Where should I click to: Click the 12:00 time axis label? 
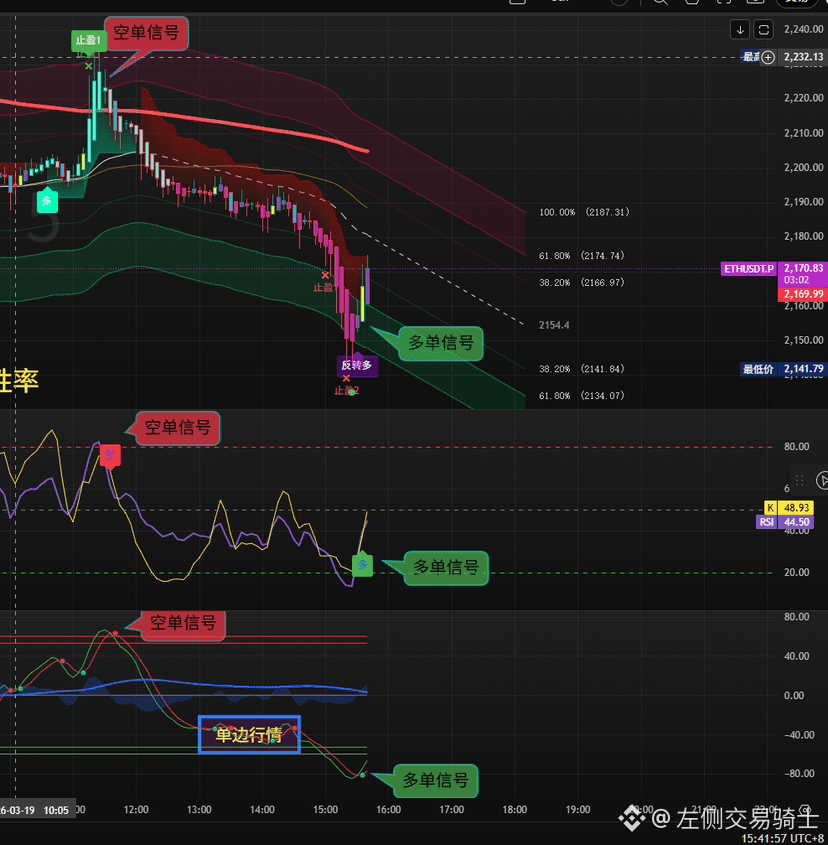pyautogui.click(x=136, y=809)
